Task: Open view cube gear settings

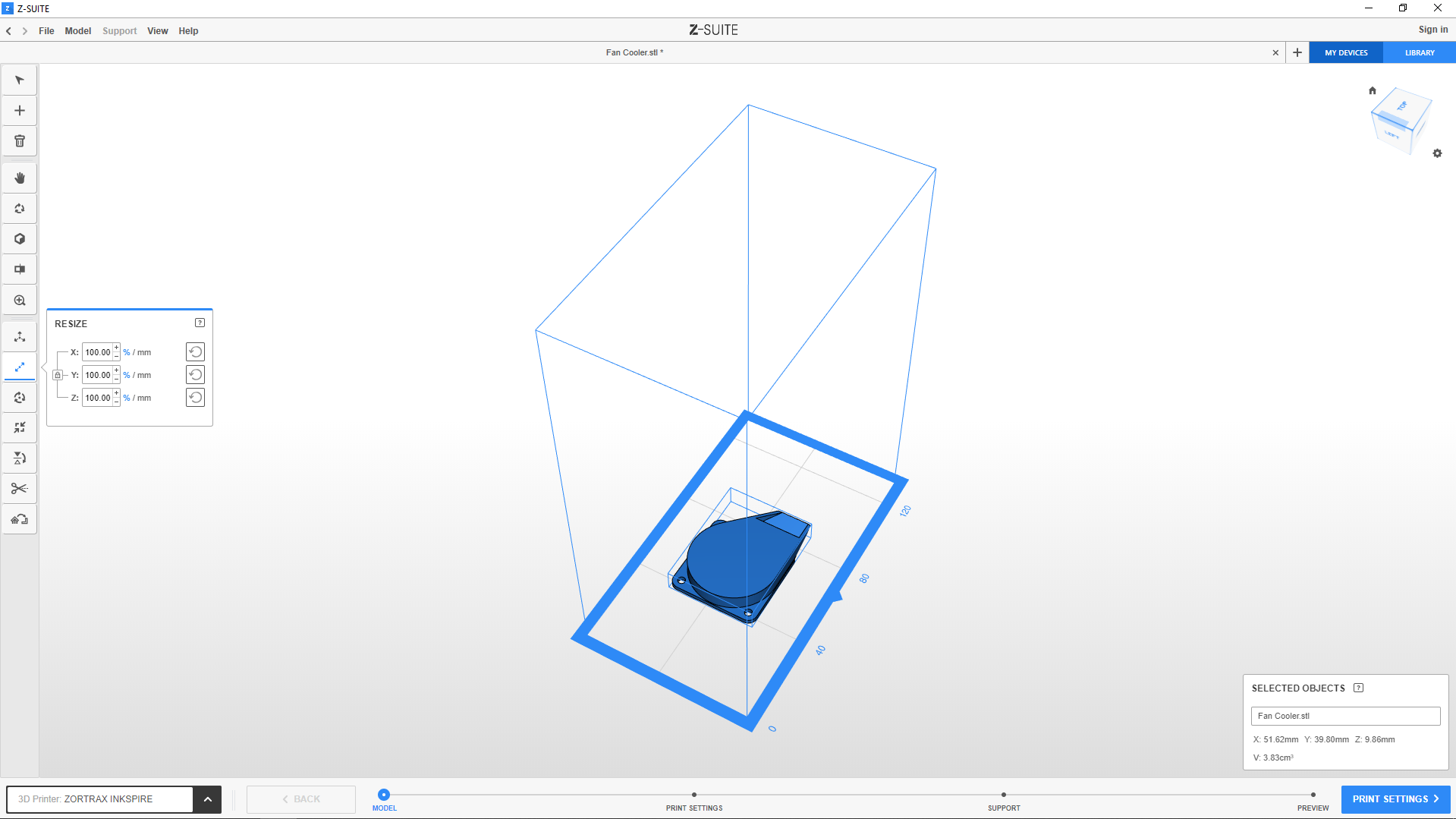Action: point(1437,153)
